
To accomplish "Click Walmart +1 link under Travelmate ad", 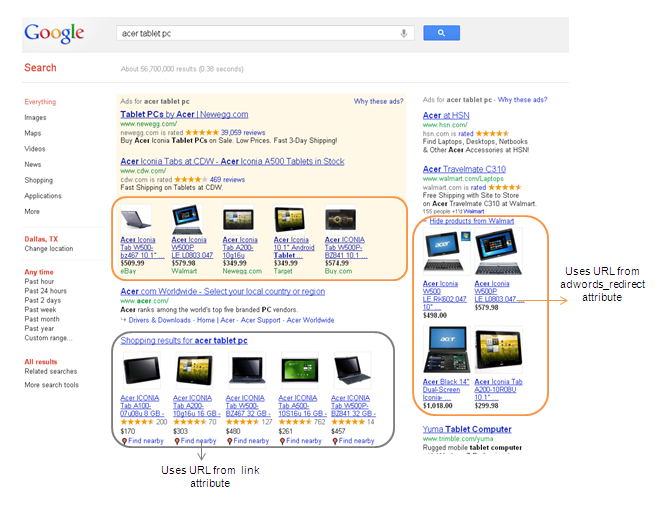I will [473, 211].
